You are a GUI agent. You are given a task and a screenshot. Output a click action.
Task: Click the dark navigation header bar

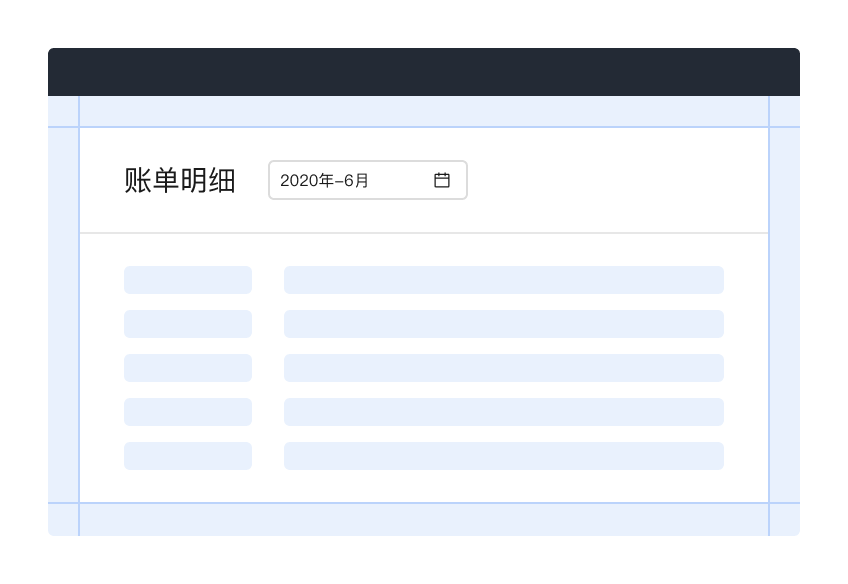tap(424, 71)
